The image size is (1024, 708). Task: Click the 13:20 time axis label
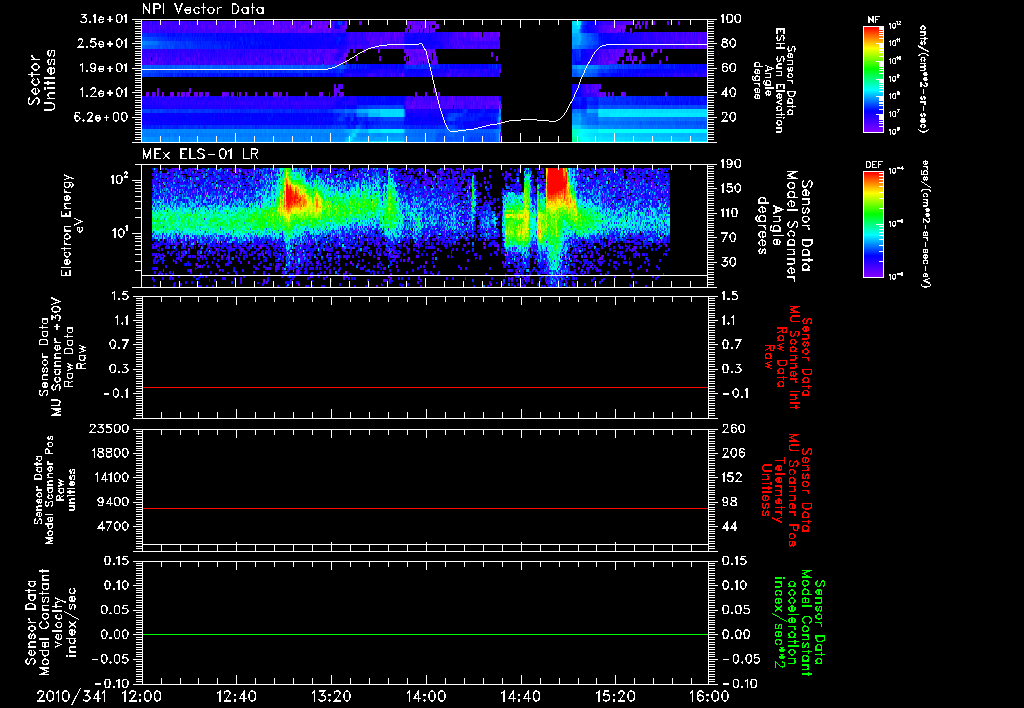(x=331, y=696)
